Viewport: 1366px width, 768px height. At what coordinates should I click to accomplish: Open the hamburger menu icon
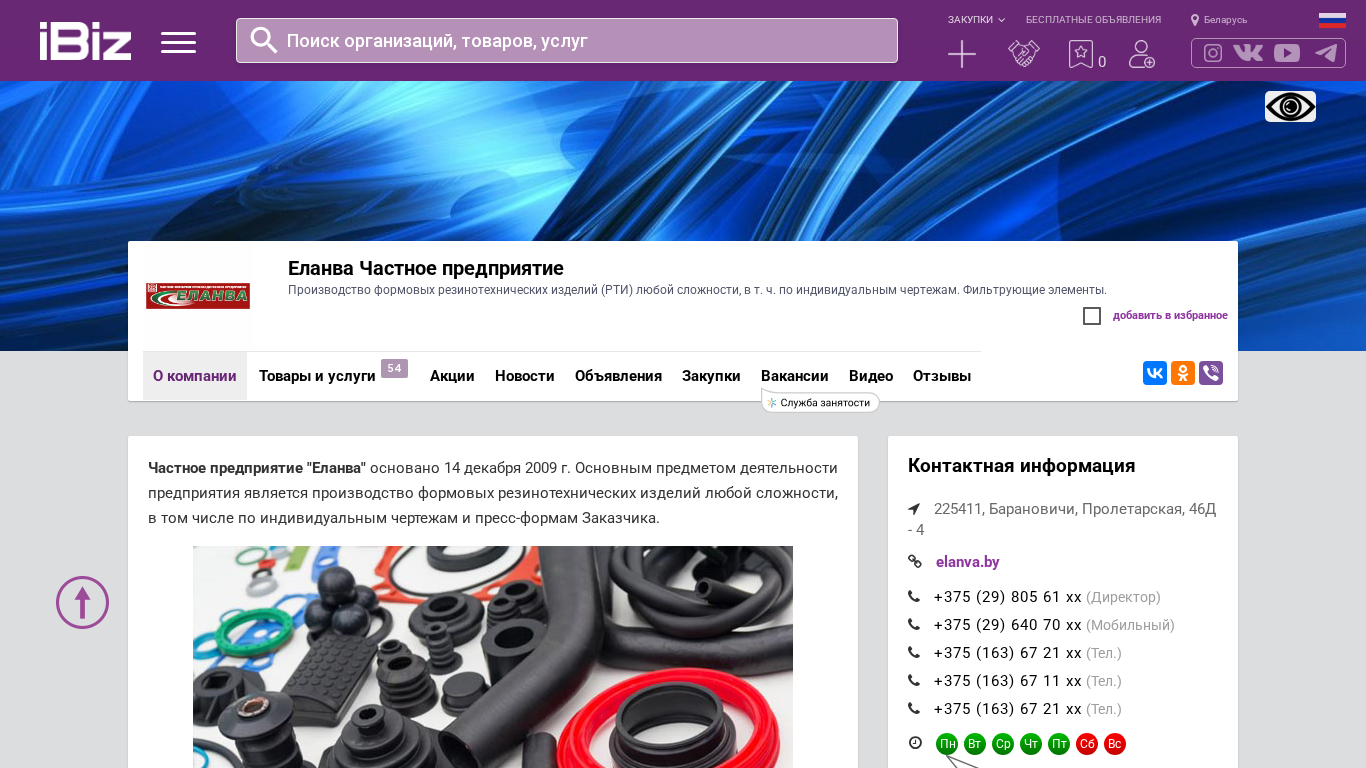tap(178, 42)
